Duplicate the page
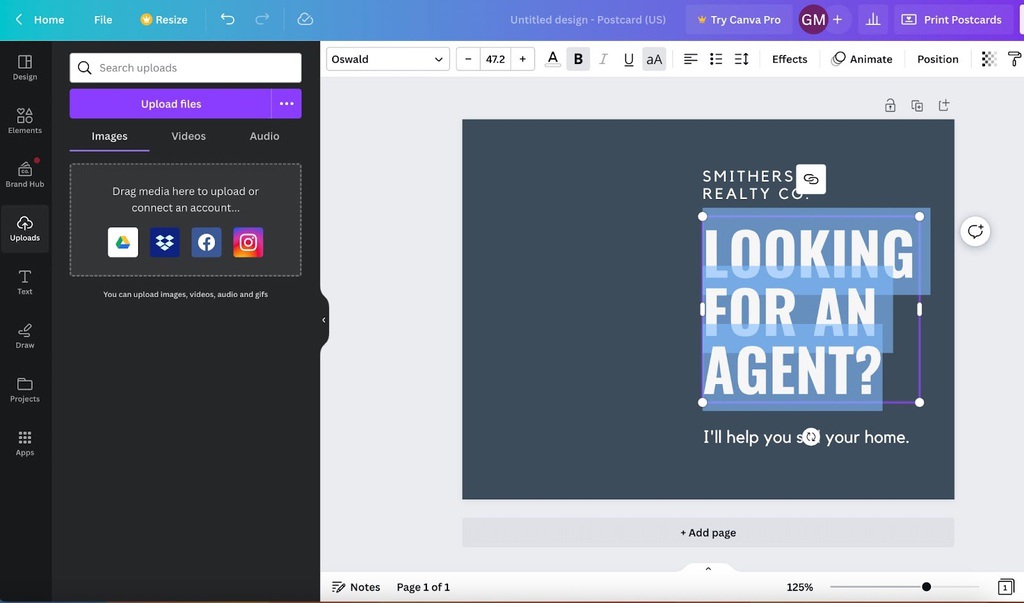 pos(917,105)
